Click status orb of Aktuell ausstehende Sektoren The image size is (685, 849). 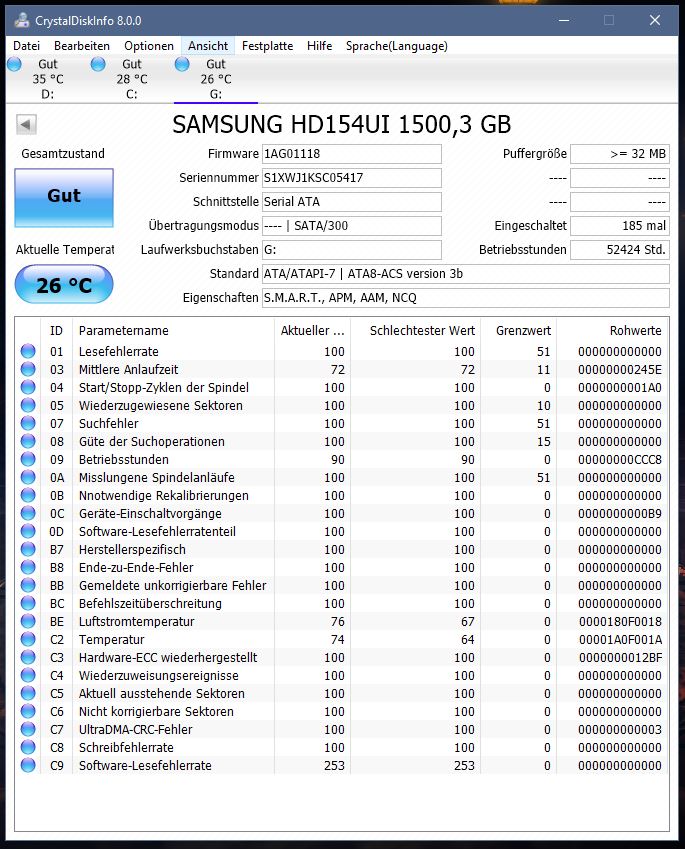click(28, 693)
